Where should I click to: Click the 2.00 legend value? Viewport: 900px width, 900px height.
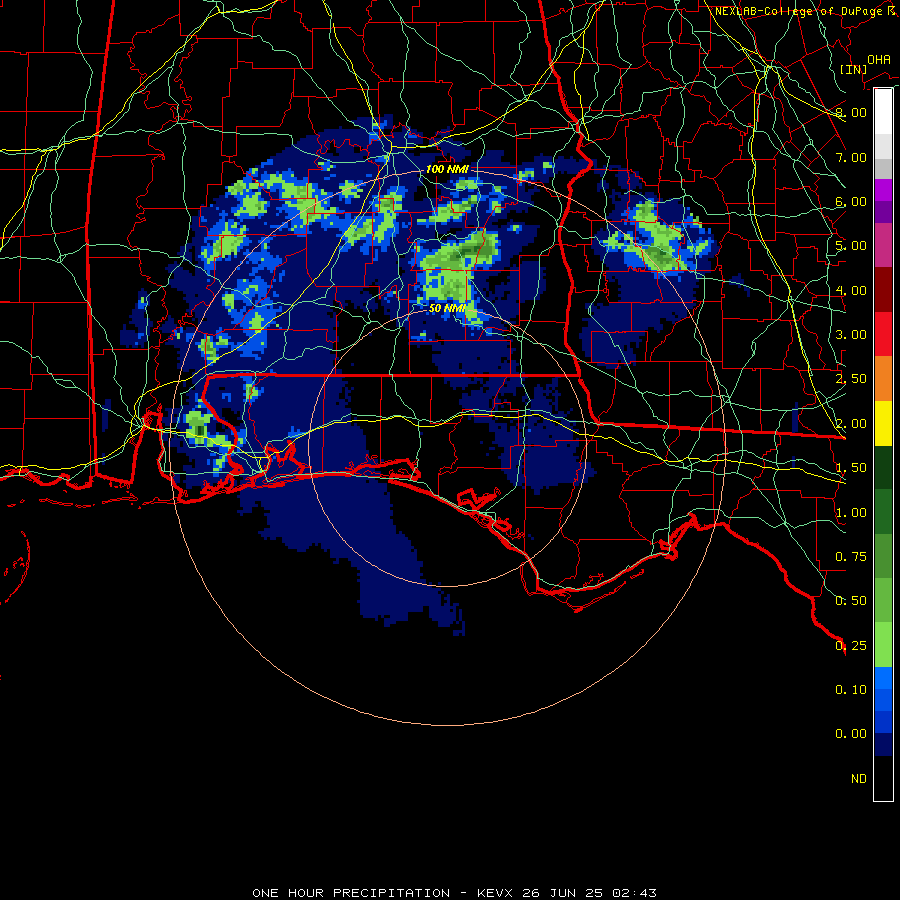851,424
